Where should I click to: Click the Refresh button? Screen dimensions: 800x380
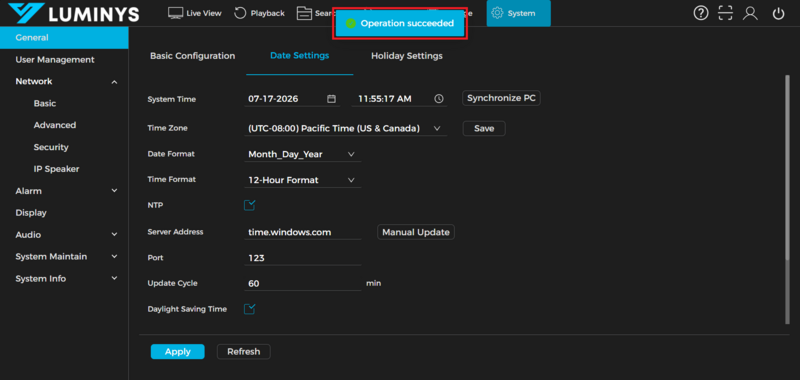pos(243,351)
